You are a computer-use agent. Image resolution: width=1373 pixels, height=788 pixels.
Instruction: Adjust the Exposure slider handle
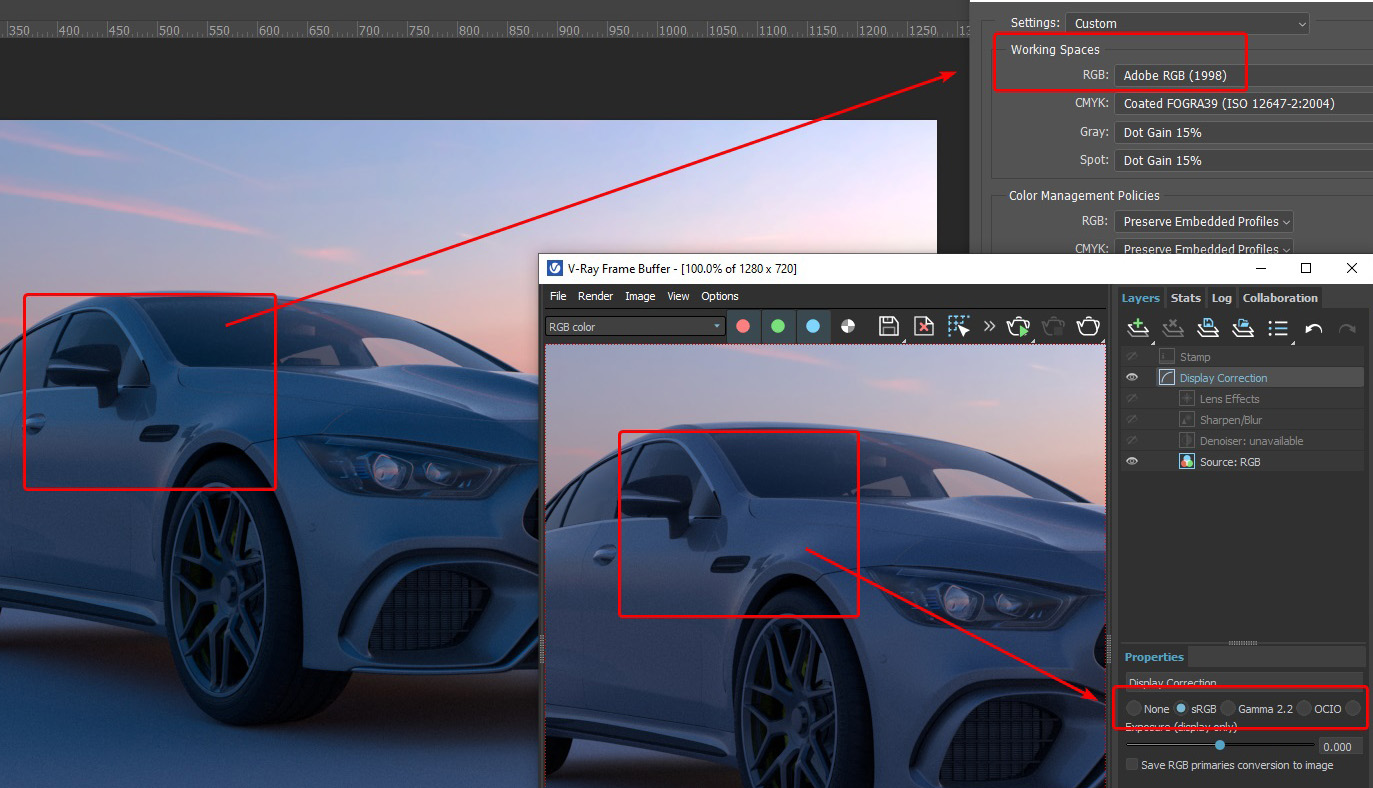tap(1220, 745)
